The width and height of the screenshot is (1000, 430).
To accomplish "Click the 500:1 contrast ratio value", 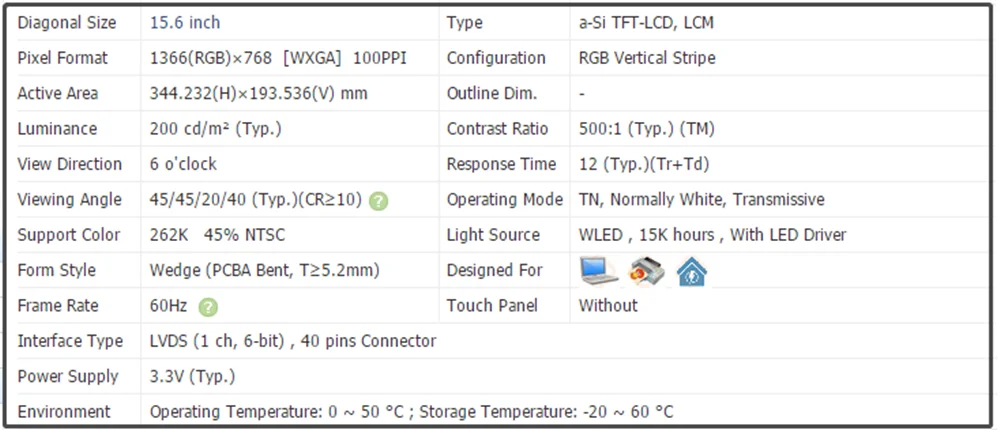I will [x=646, y=129].
